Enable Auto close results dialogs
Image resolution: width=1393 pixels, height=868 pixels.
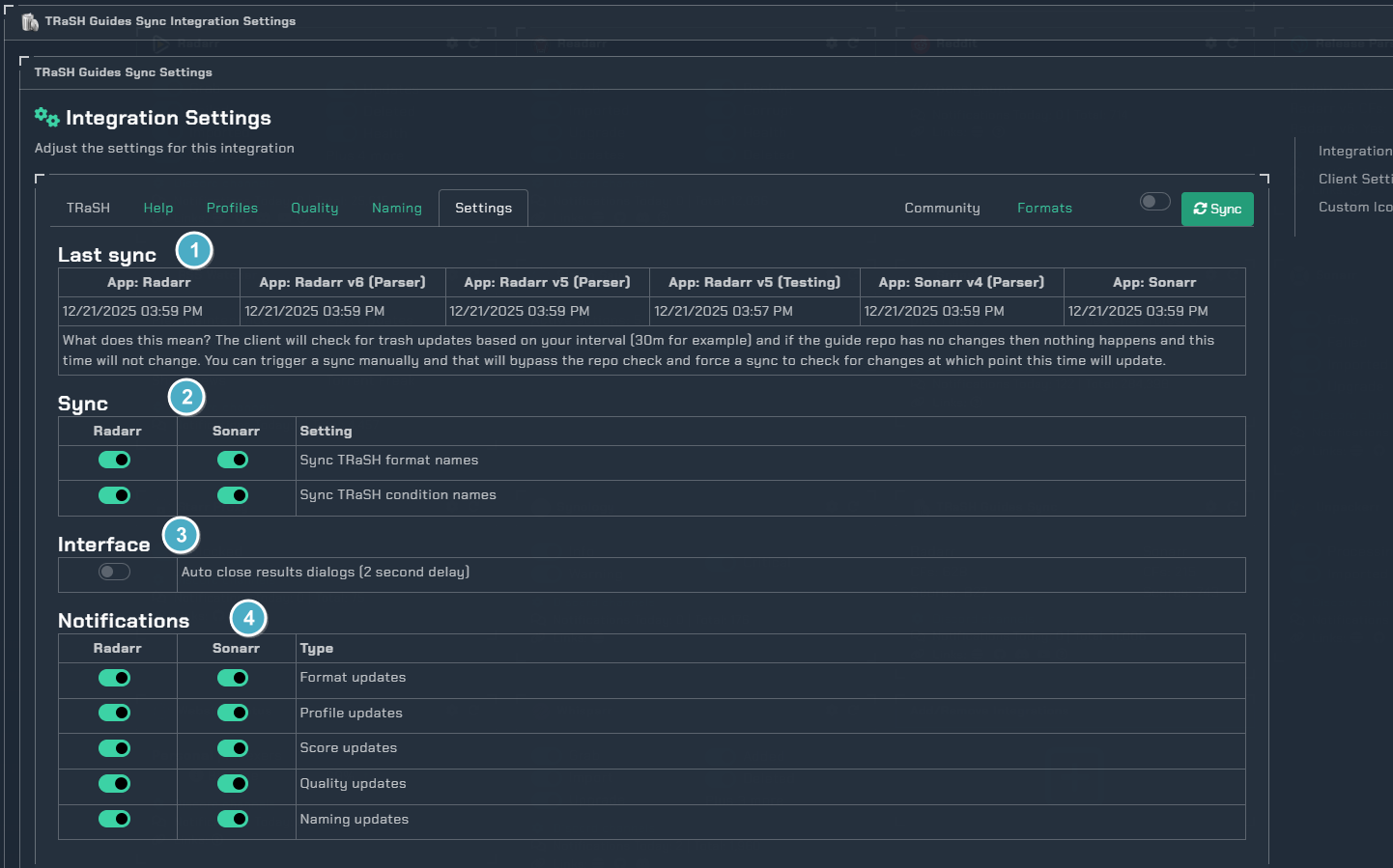point(115,572)
